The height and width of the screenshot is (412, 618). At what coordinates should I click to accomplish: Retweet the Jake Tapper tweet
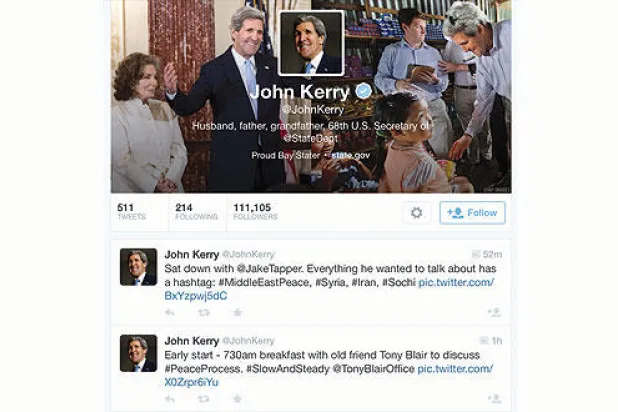pos(204,313)
